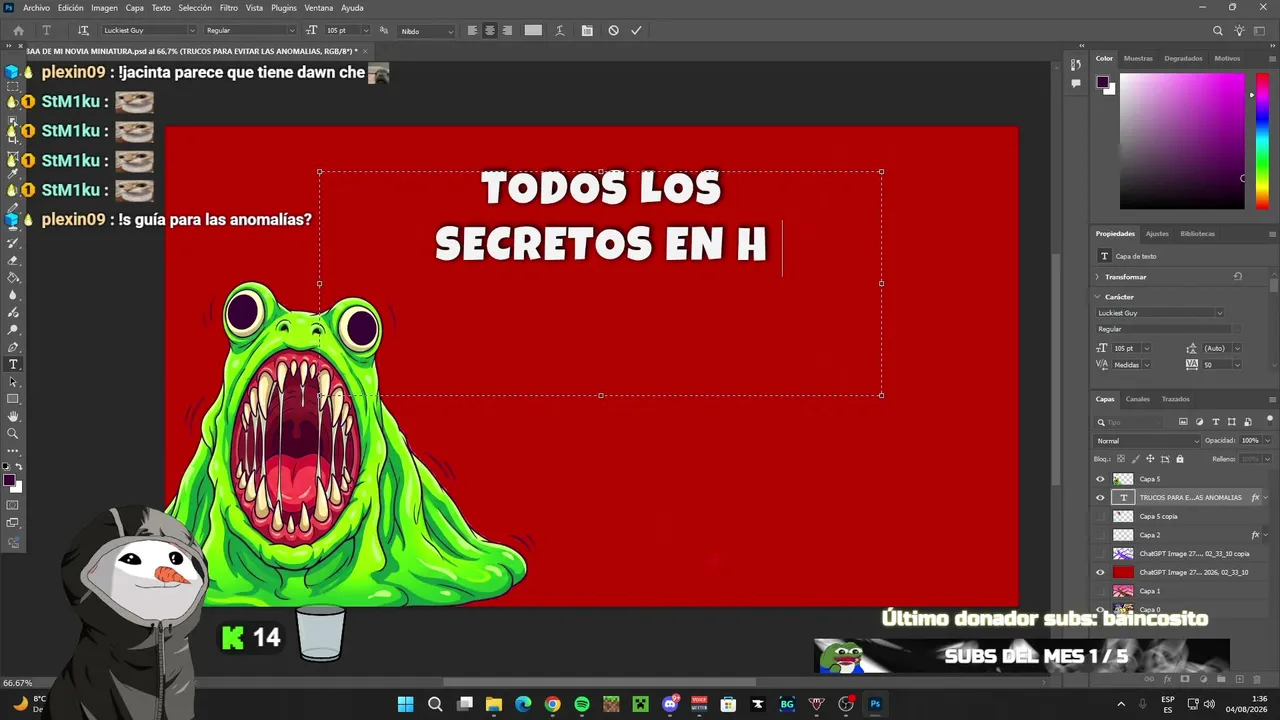Switch to the Canales tab
Image resolution: width=1280 pixels, height=720 pixels.
click(1138, 399)
